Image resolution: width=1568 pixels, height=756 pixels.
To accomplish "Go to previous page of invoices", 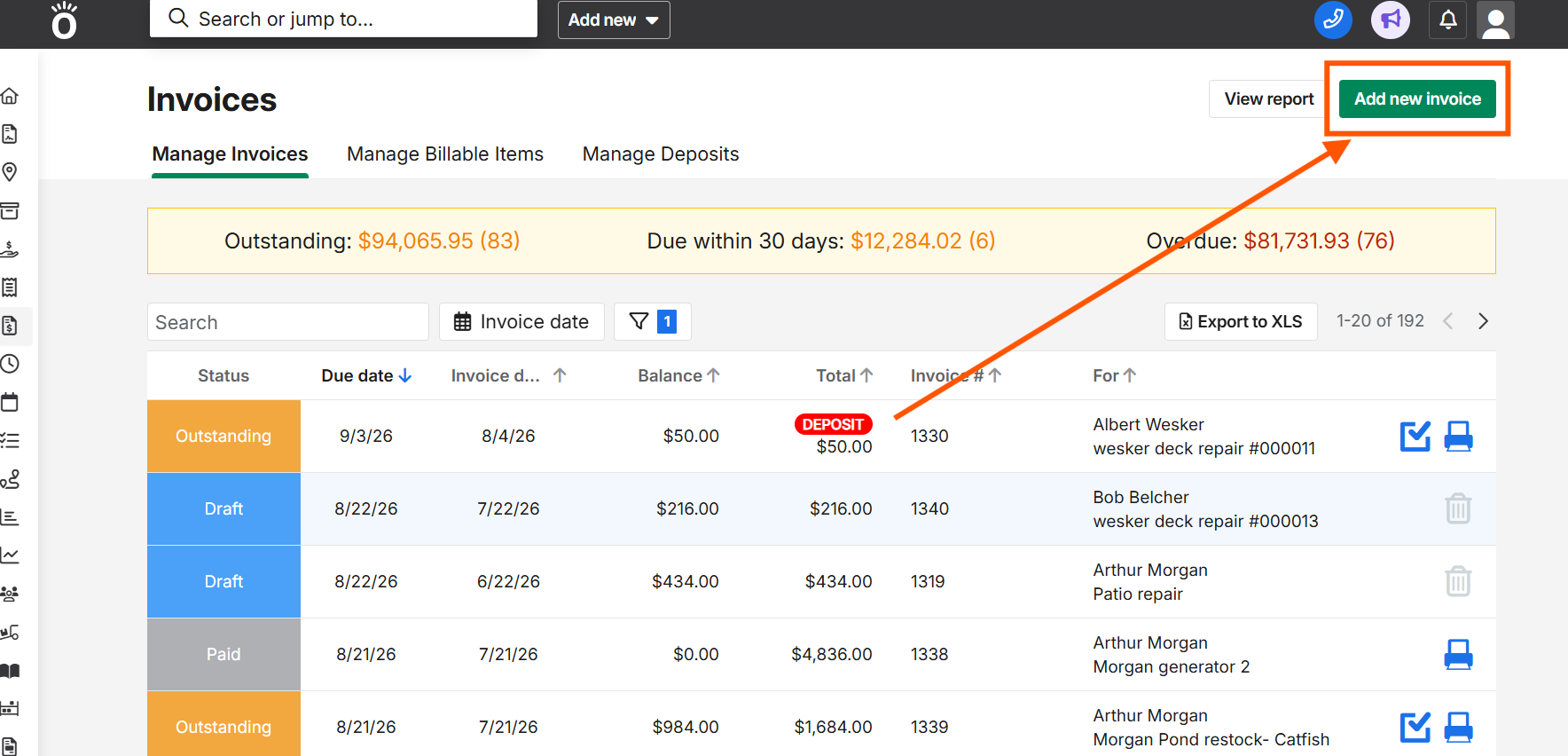I will tap(1448, 321).
